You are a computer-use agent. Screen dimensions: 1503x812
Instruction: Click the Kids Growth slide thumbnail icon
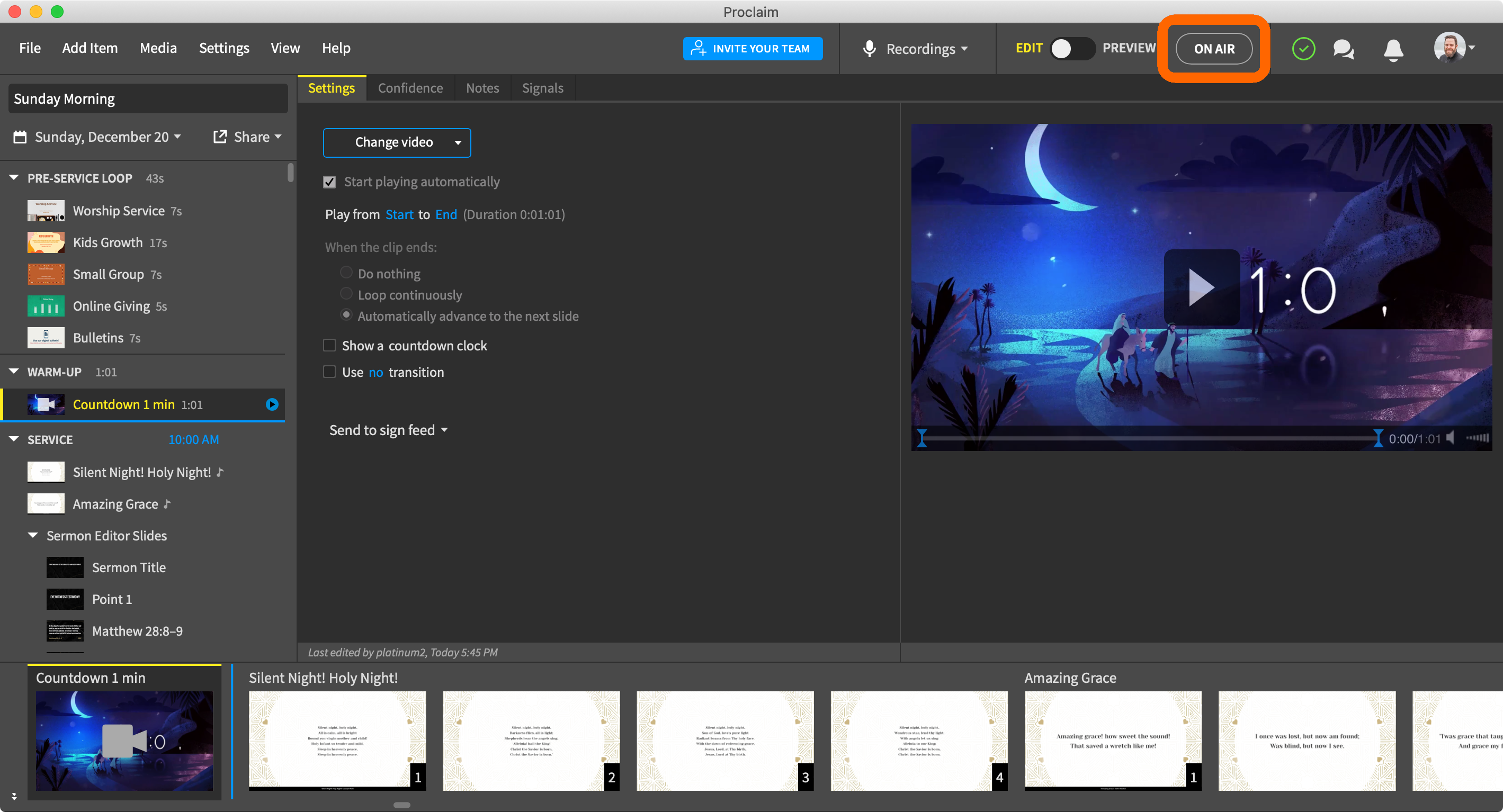coord(46,242)
